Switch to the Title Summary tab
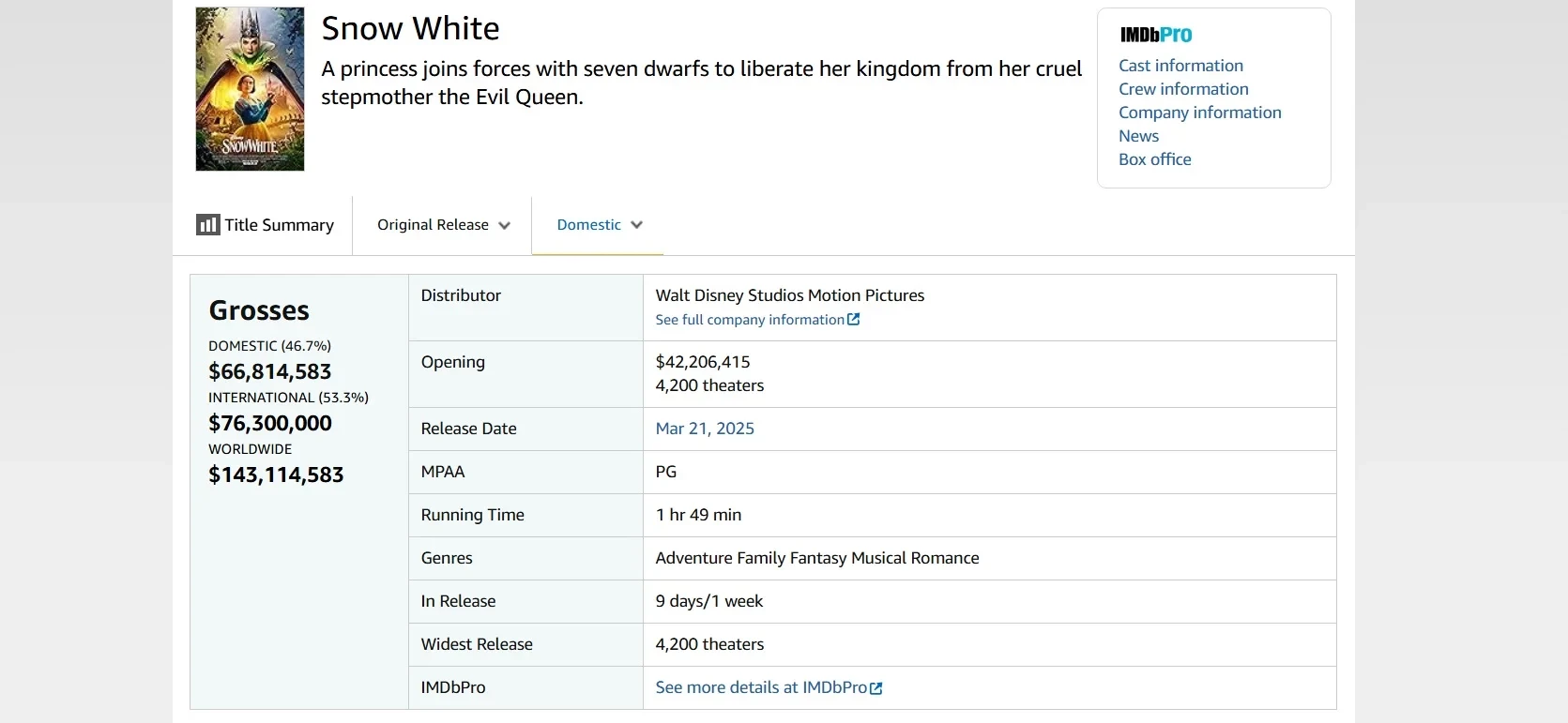Viewport: 1568px width, 723px height. (x=279, y=225)
